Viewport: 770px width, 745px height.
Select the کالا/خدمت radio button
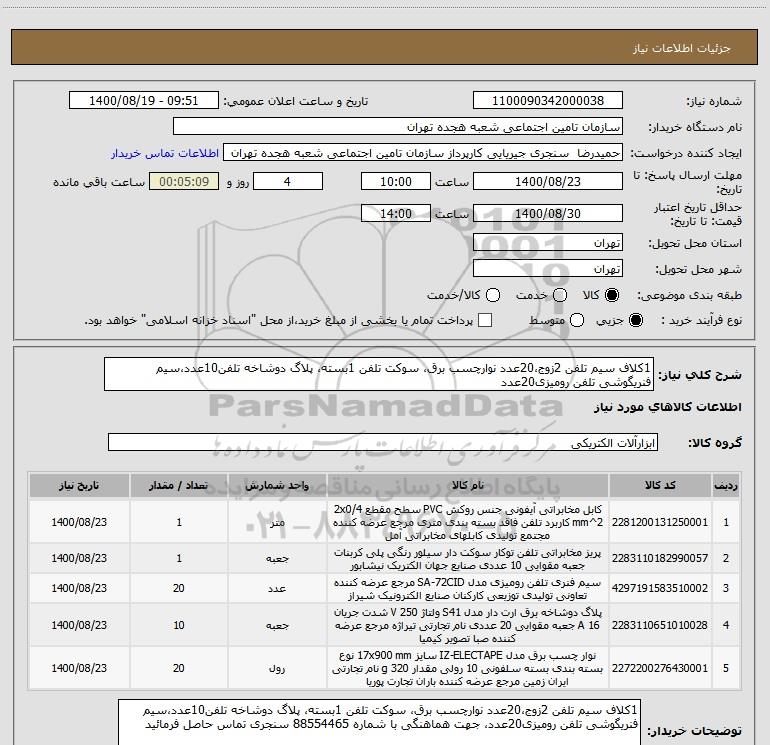pos(493,295)
